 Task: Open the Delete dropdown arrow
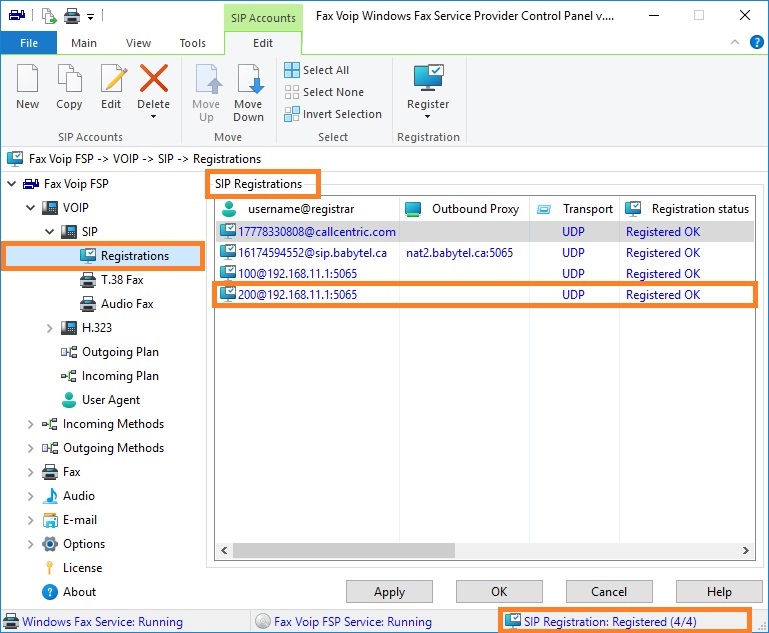tap(154, 117)
